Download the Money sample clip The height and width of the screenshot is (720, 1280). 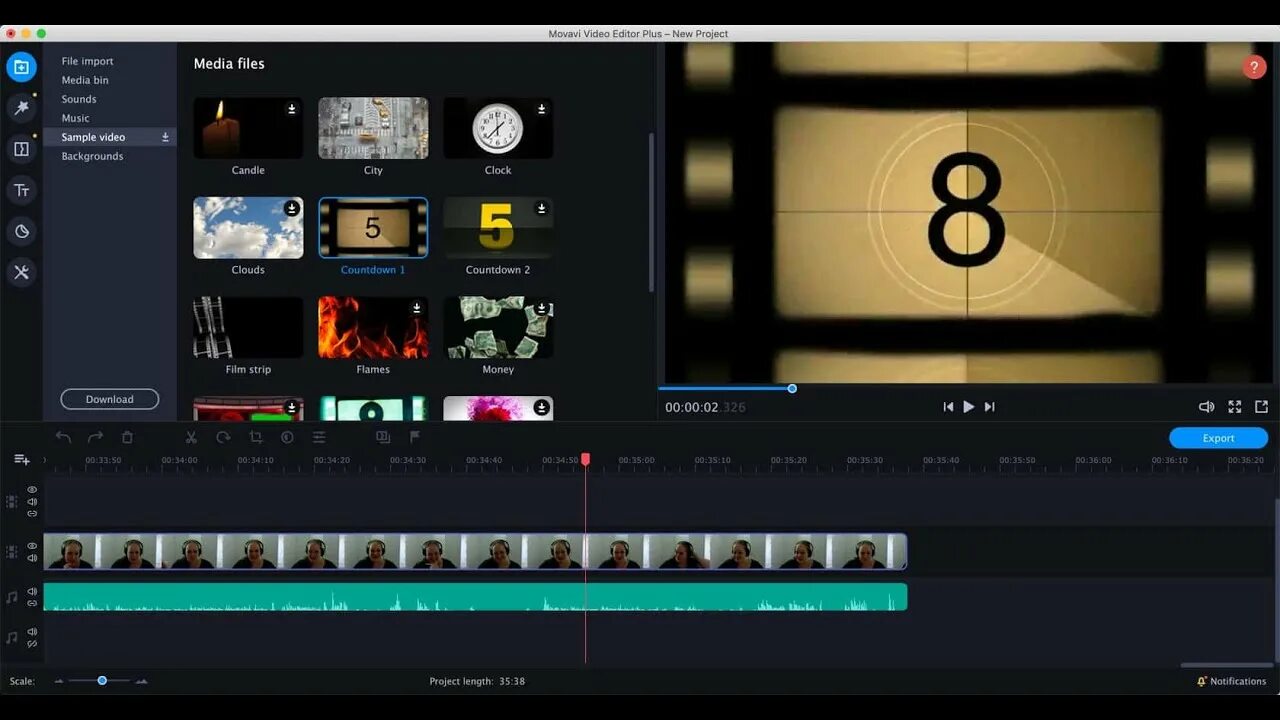541,308
